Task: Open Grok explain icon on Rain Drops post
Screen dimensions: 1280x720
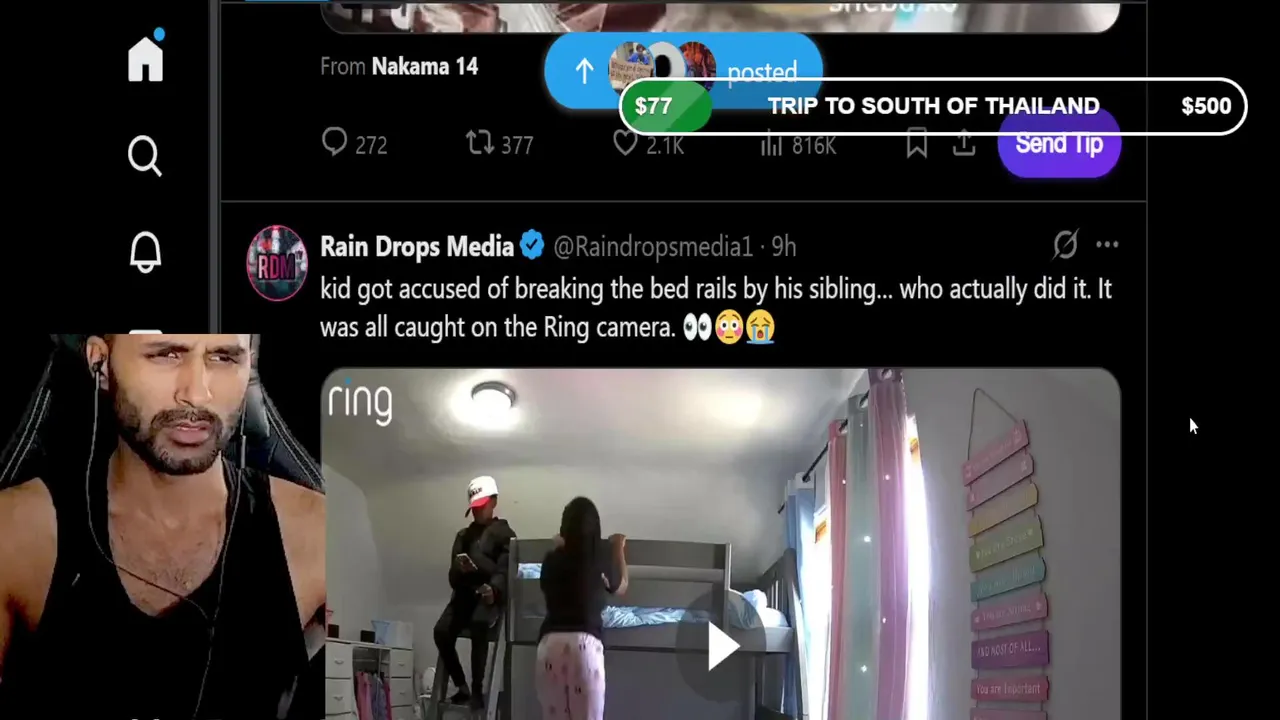Action: click(1065, 245)
